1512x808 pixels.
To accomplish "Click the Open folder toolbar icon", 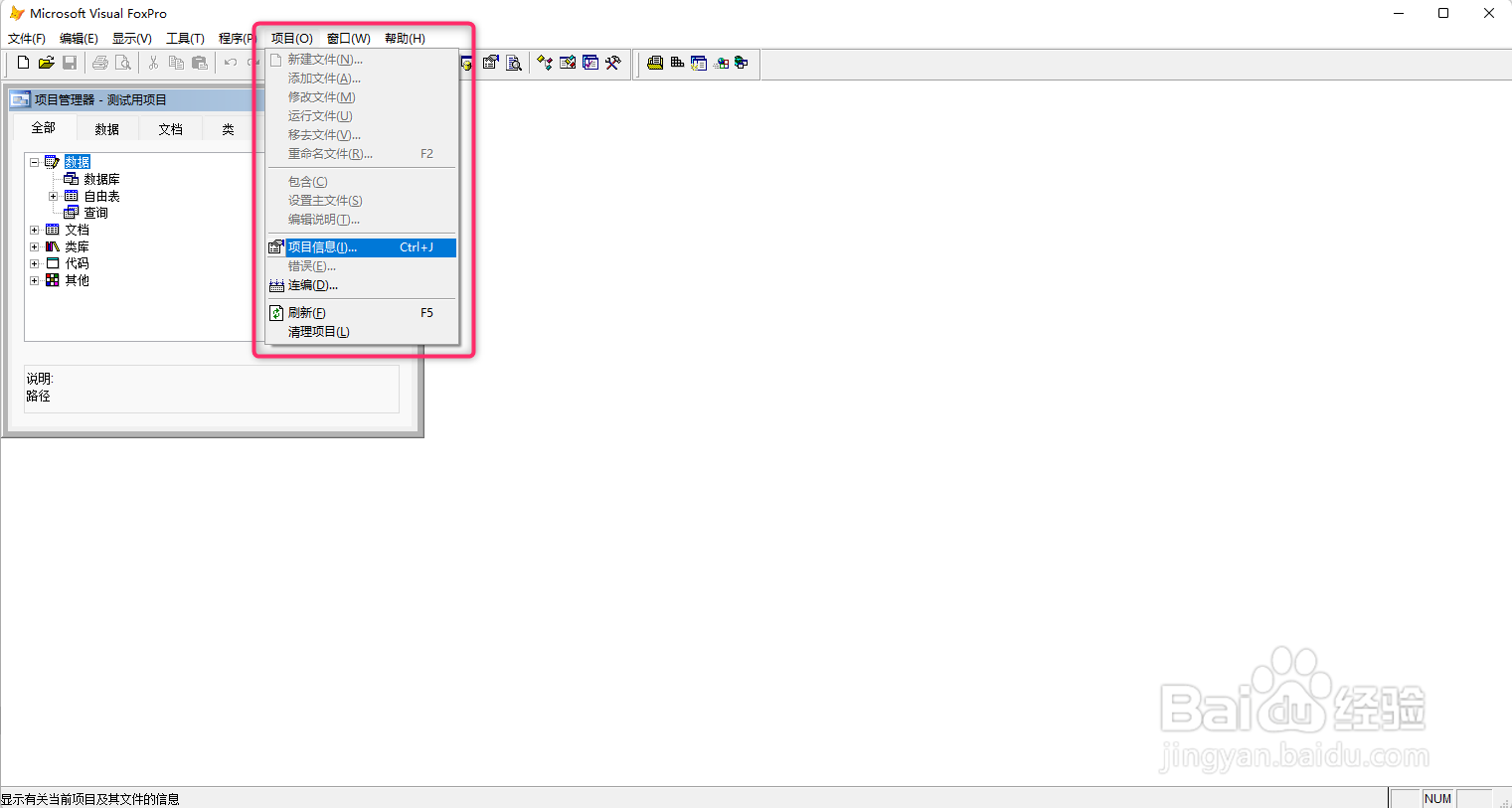I will click(x=47, y=63).
